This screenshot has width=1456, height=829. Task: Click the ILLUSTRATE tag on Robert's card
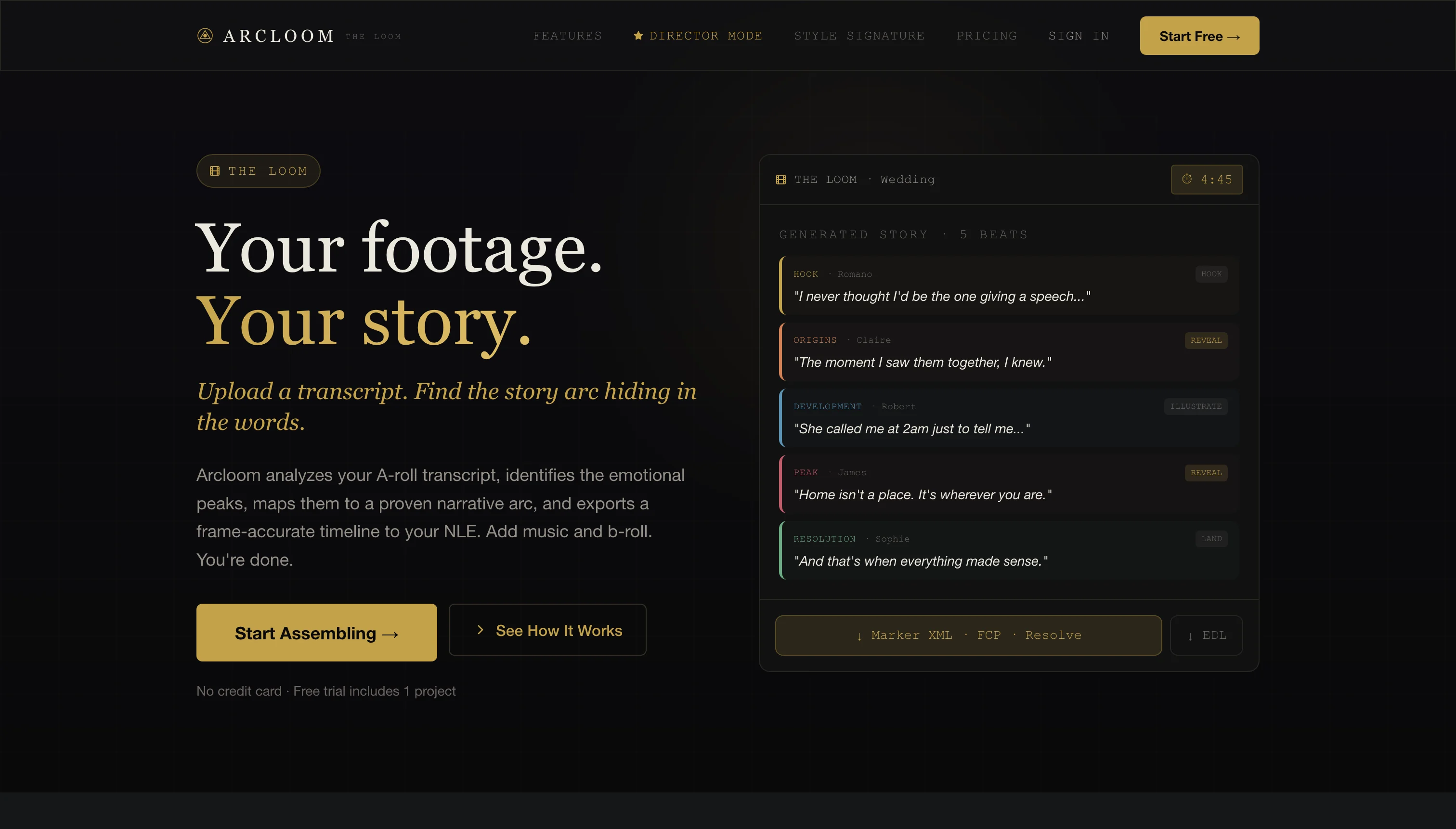pyautogui.click(x=1196, y=406)
